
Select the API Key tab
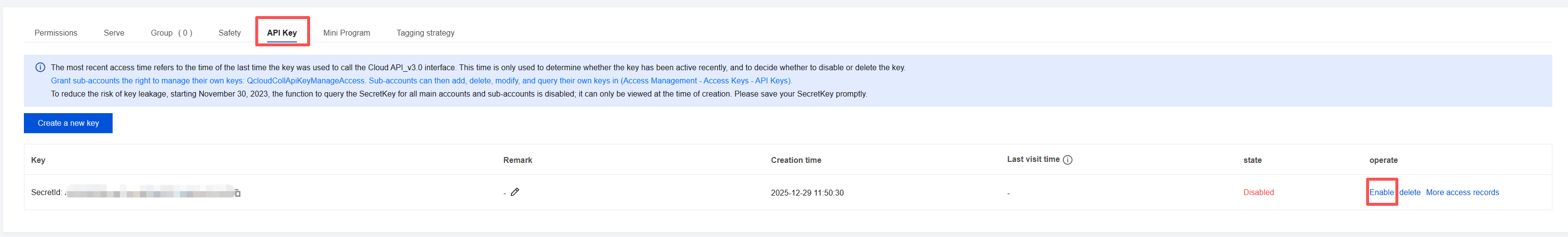(282, 33)
